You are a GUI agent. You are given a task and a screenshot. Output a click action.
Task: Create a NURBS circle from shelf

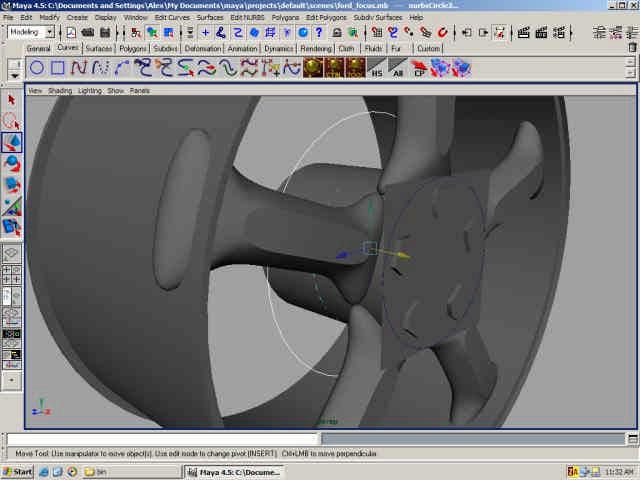point(37,68)
